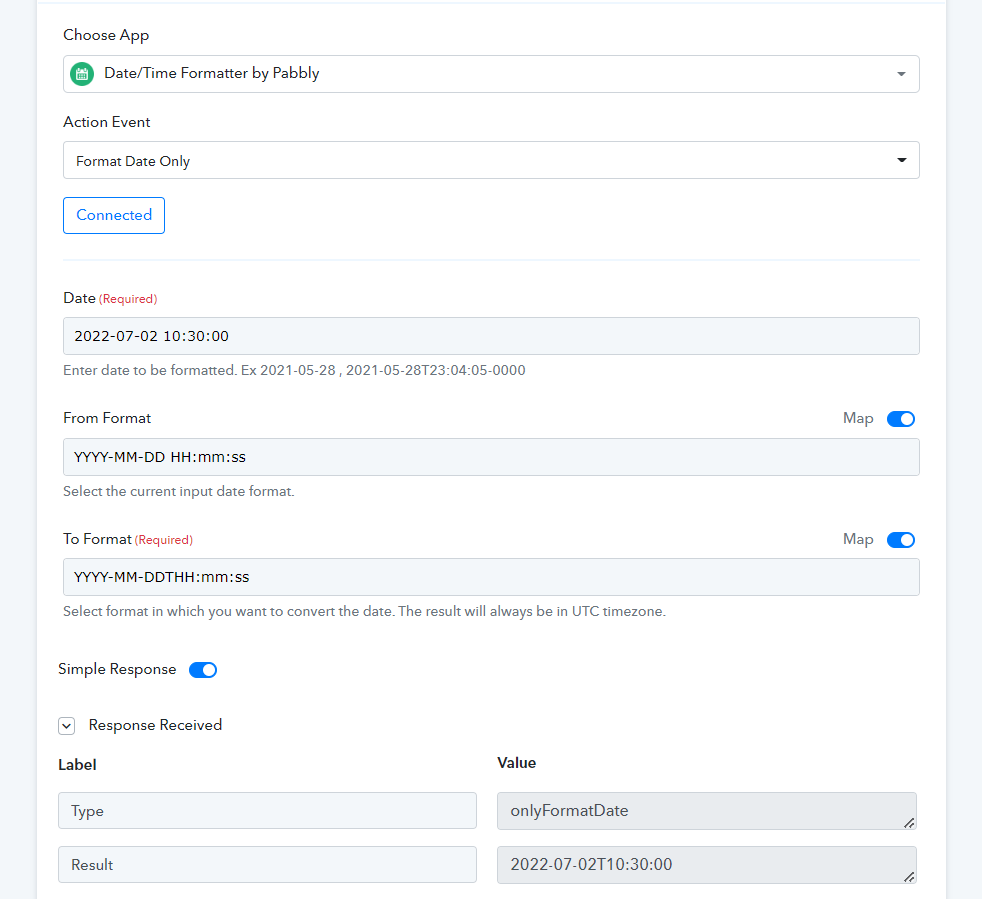Click the onlyFormatDate value field

coord(706,811)
